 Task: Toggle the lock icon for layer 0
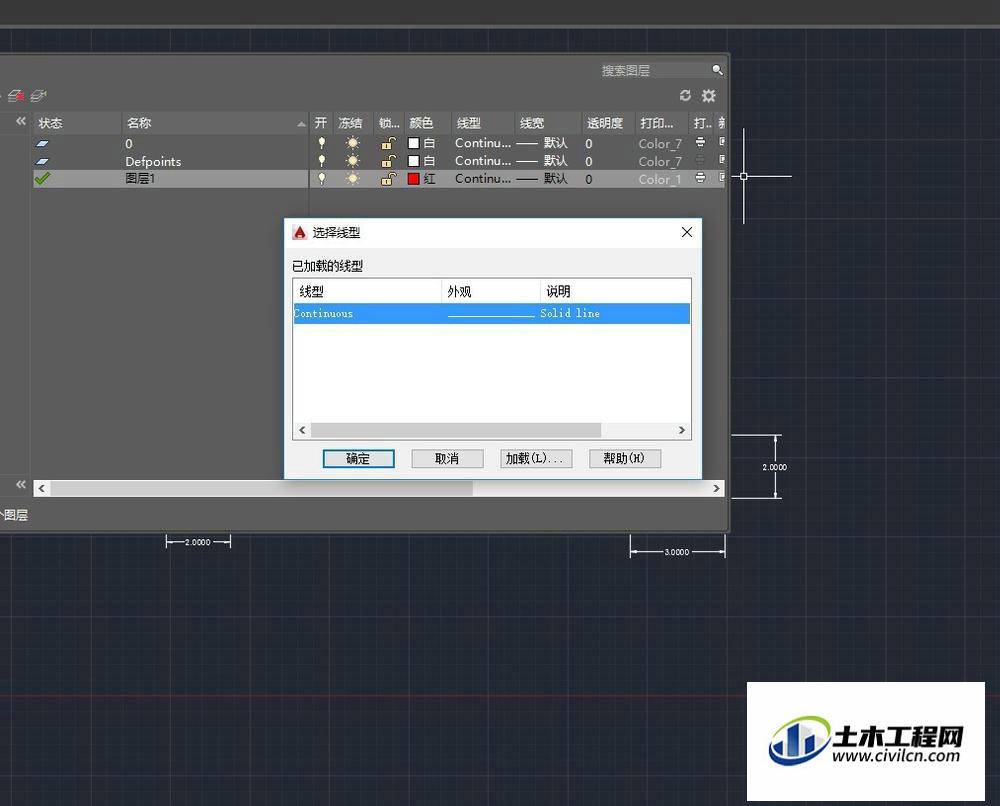(388, 143)
